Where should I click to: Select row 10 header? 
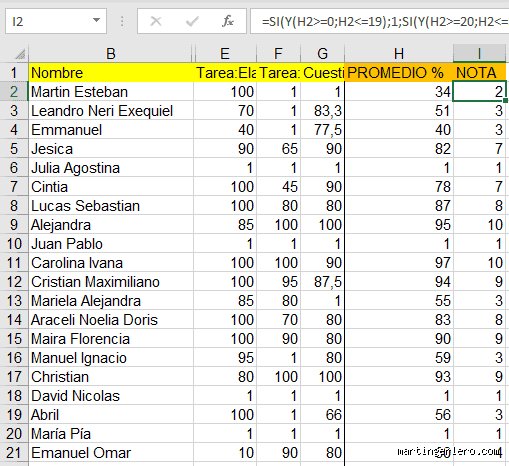tap(14, 244)
